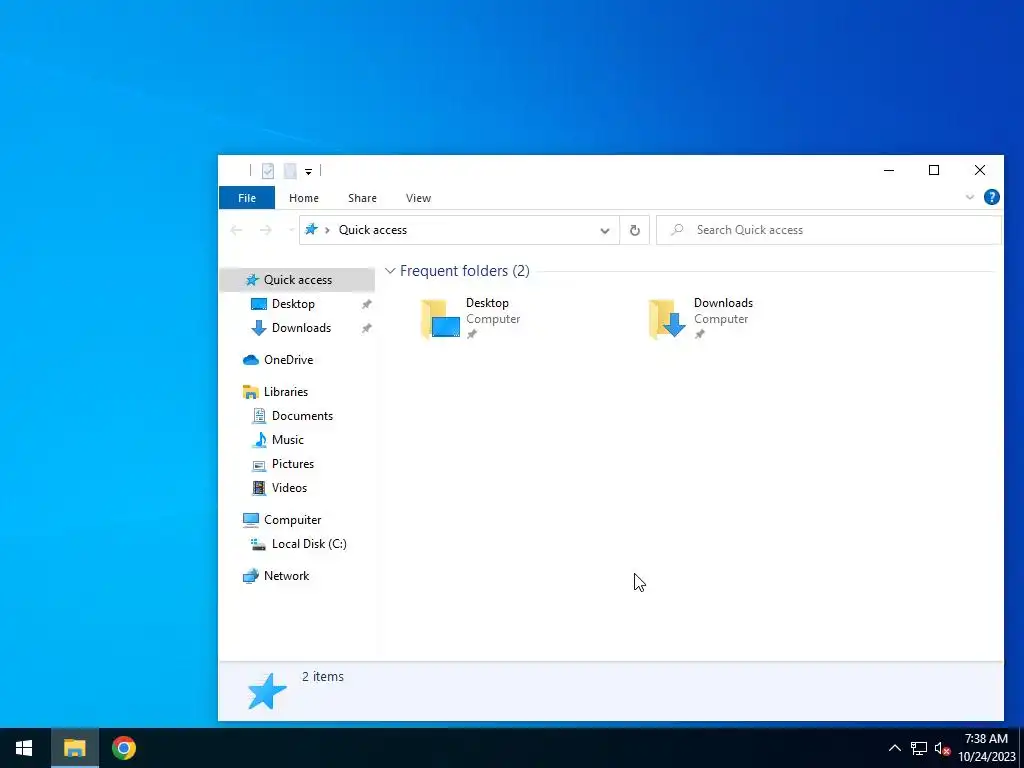Expand the ribbon with the chevron
Viewport: 1024px width, 768px height.
969,197
